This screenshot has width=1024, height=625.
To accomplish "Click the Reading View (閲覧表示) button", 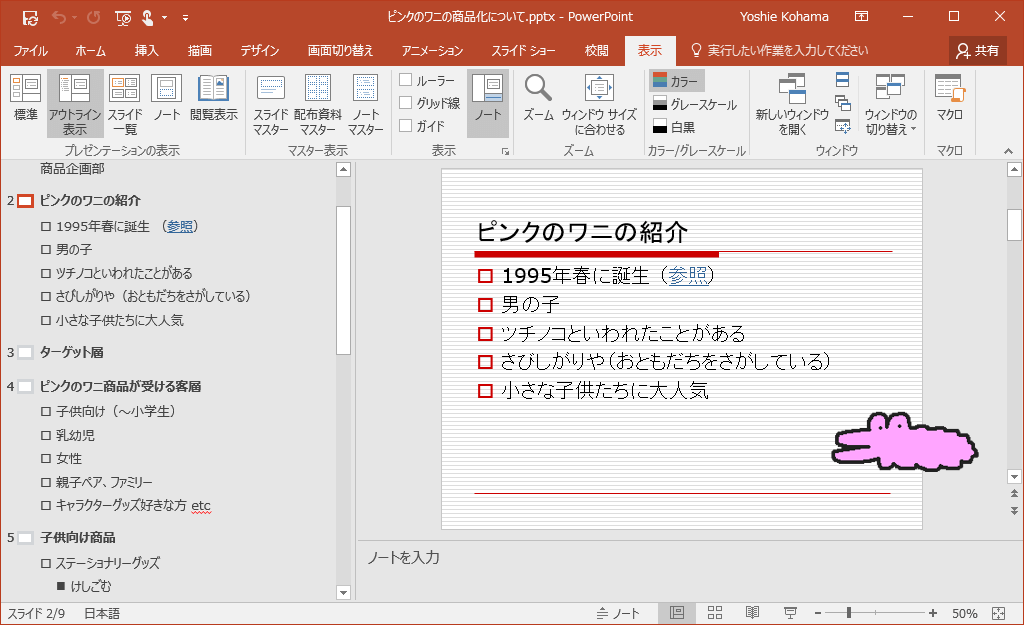I will coord(213,102).
